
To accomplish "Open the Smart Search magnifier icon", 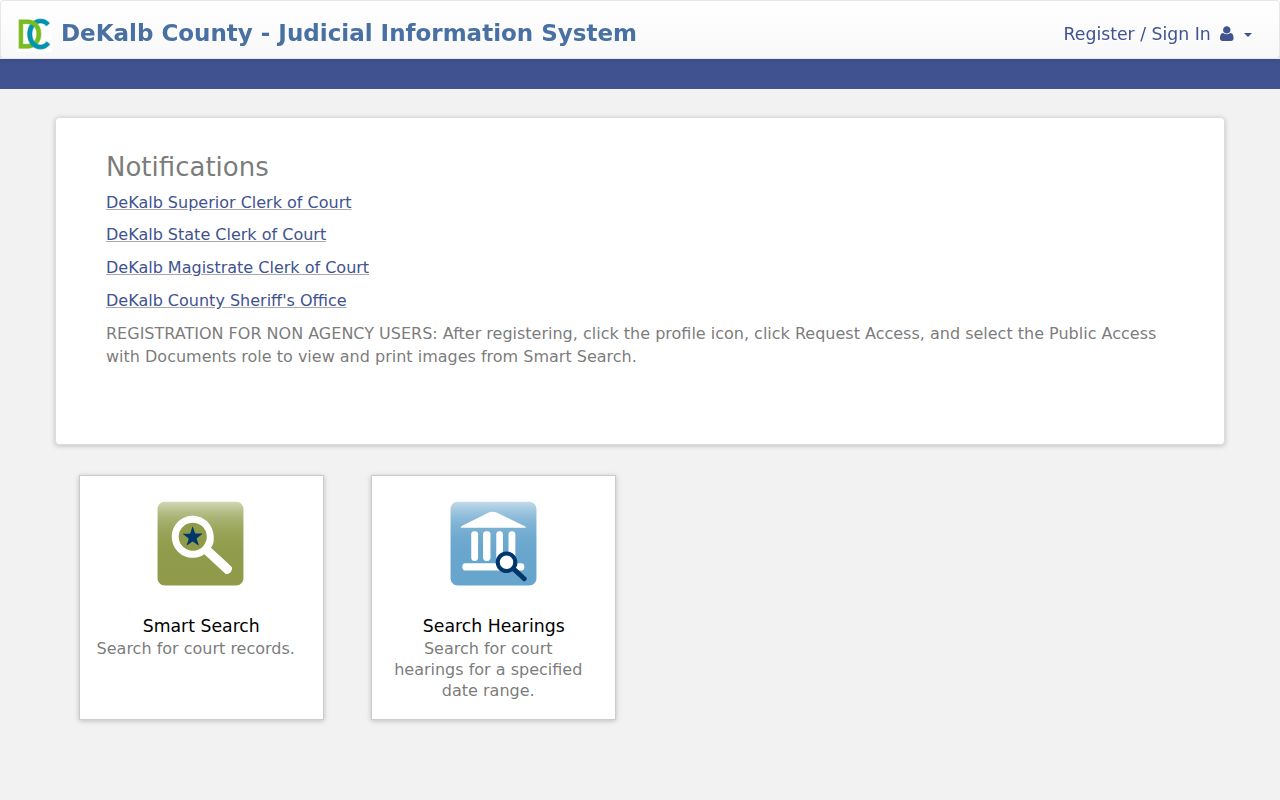I will pyautogui.click(x=201, y=544).
